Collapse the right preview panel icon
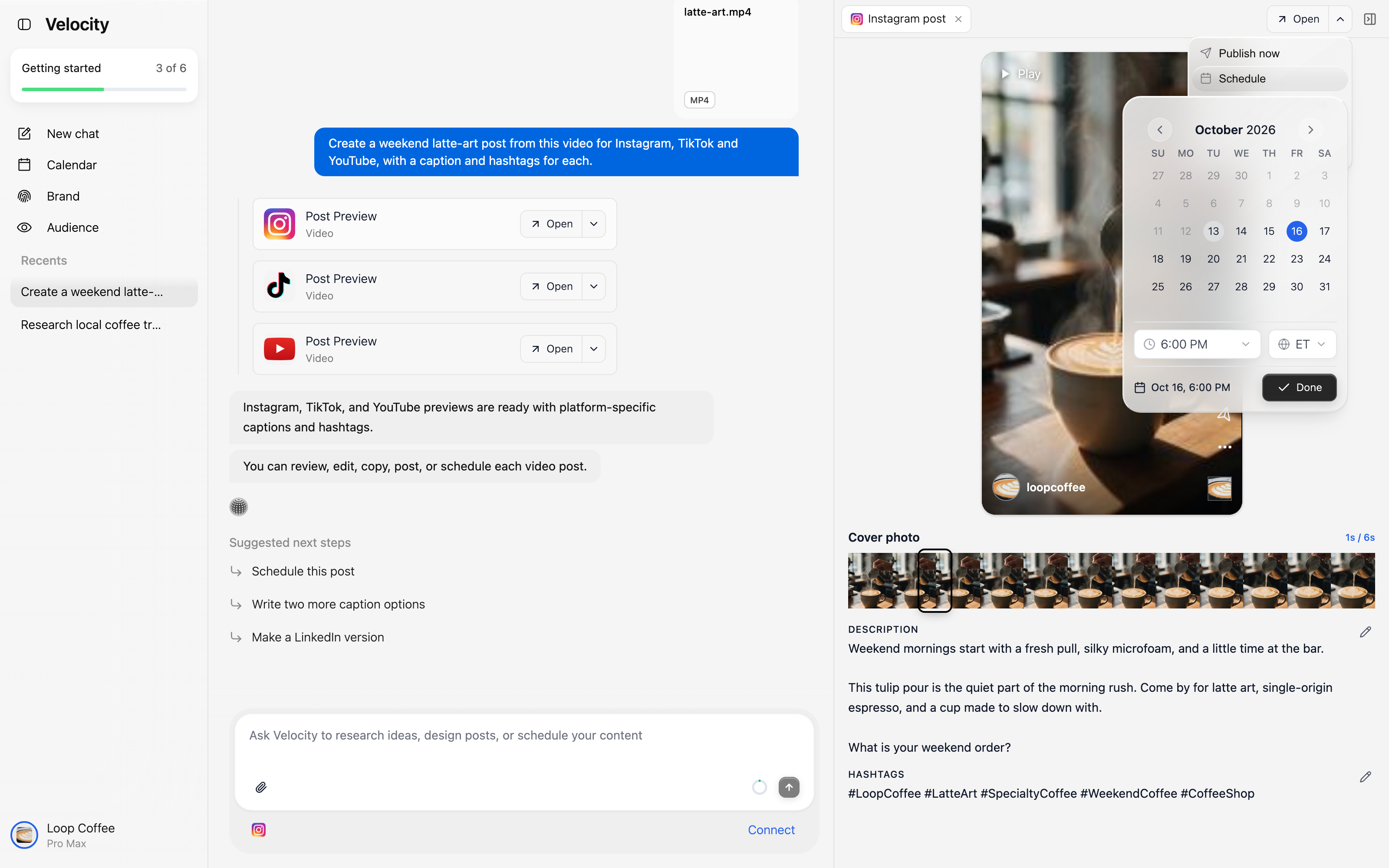1389x868 pixels. click(1370, 19)
